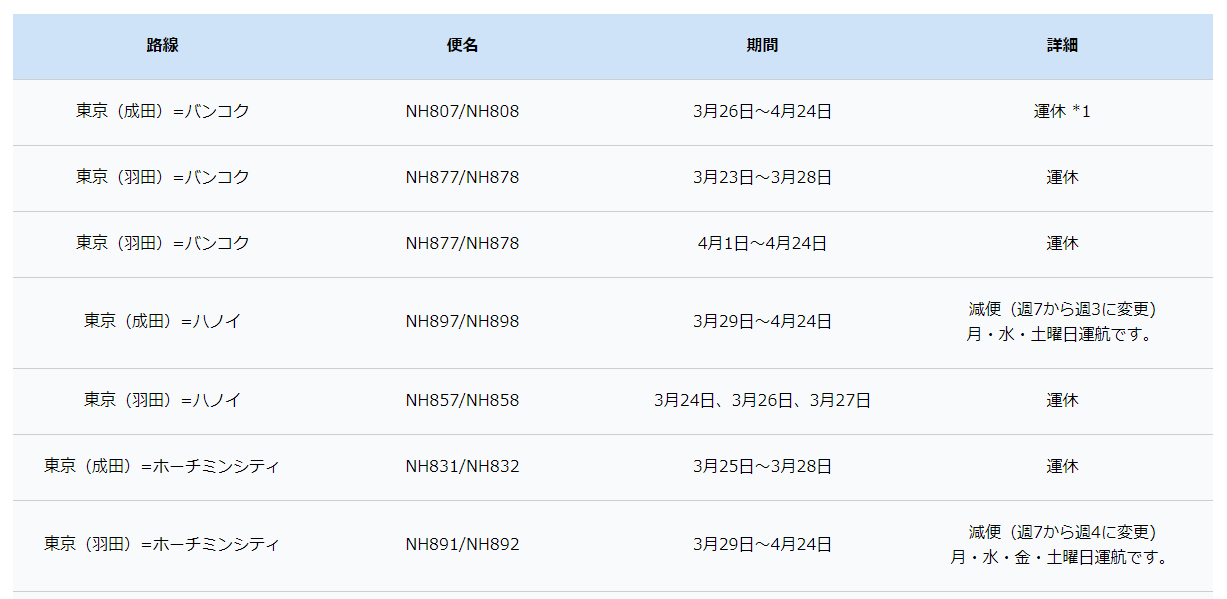The width and height of the screenshot is (1227, 599).
Task: Click the 便名 column header
Action: [x=462, y=45]
